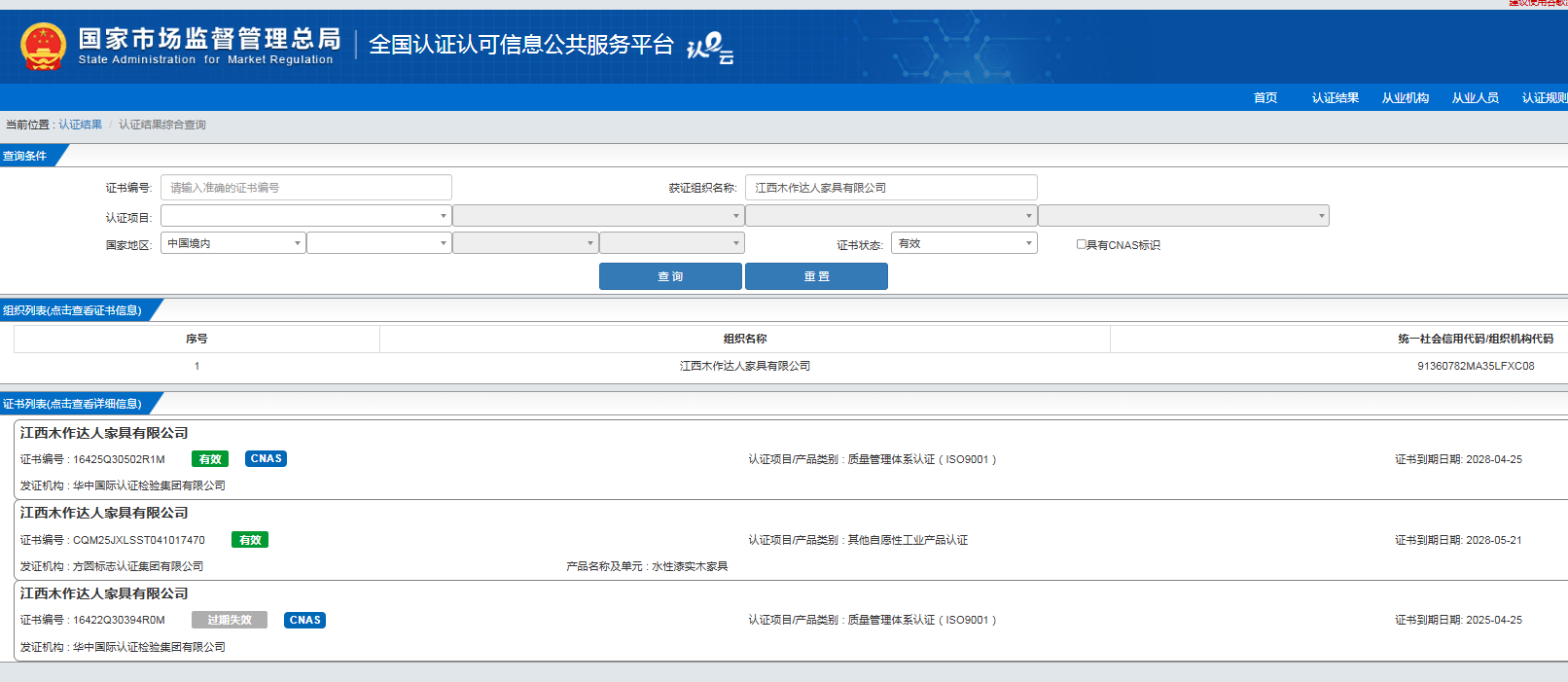The width and height of the screenshot is (1568, 682).
Task: Click the 获证组织名称 input field
Action: 891,188
